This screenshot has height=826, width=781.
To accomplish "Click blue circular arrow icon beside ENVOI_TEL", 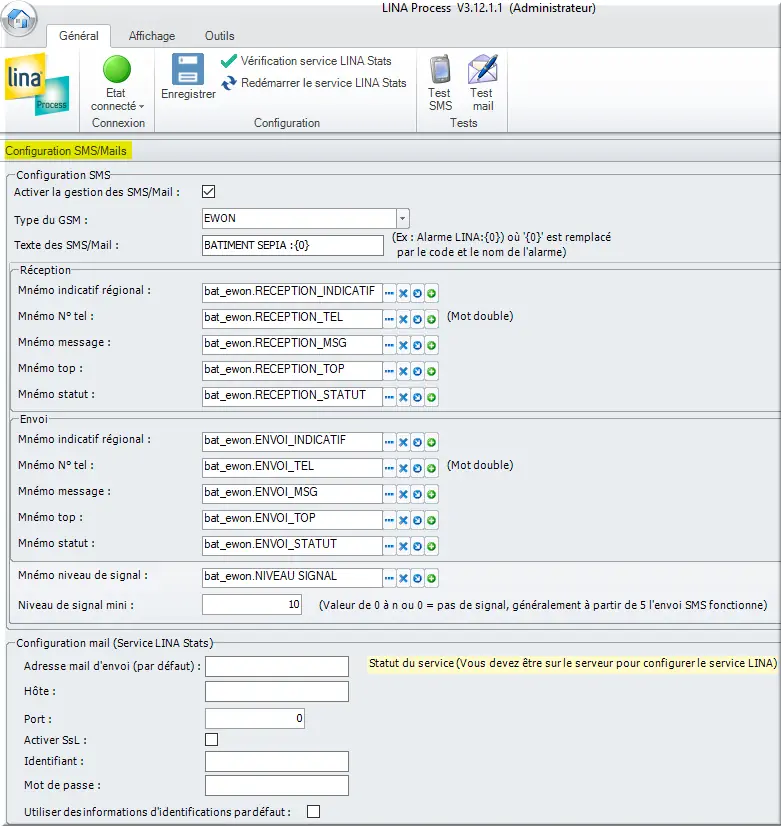I will 417,468.
